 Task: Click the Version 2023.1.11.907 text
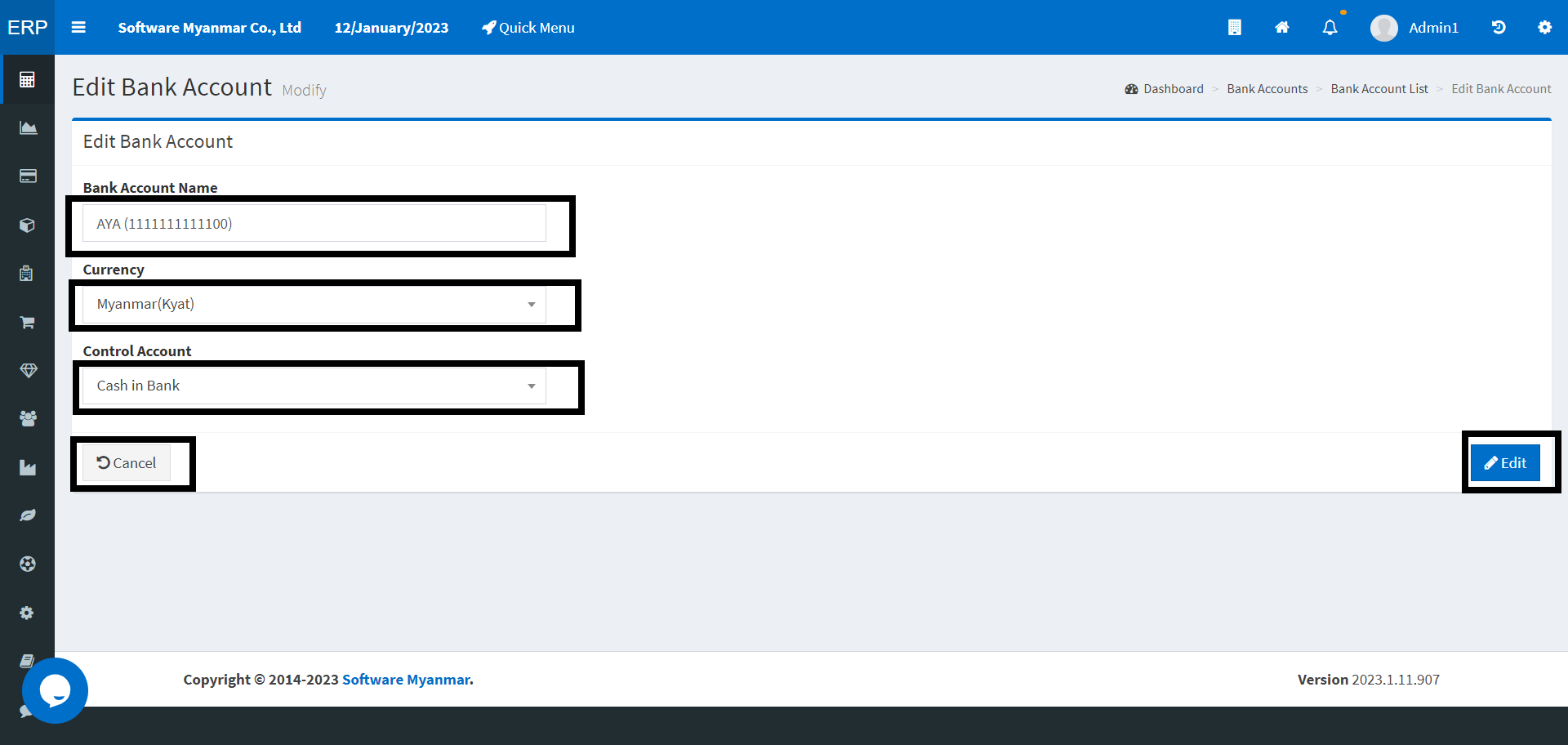coord(1369,680)
